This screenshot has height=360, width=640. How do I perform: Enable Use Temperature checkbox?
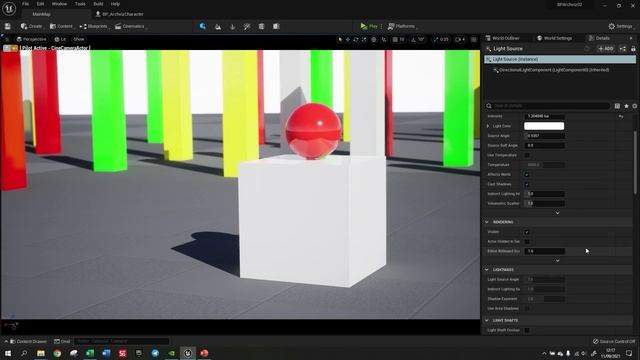point(527,155)
